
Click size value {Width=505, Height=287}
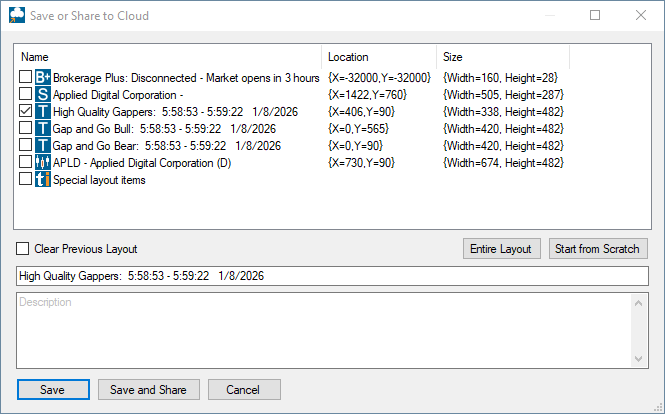point(503,95)
